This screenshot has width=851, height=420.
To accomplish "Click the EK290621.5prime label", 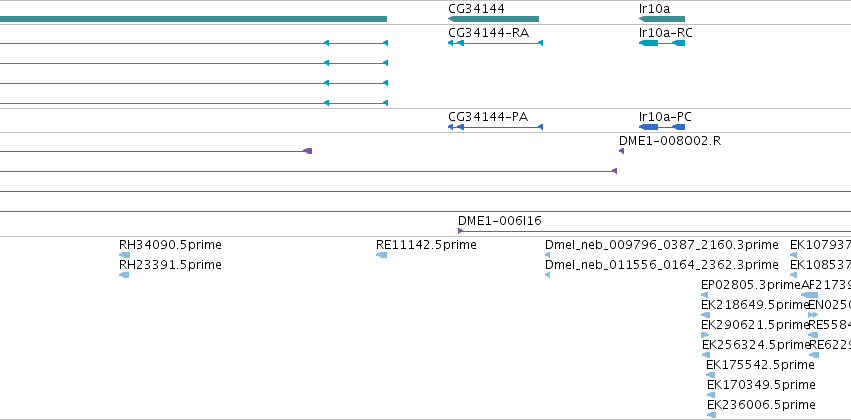I will tap(754, 325).
